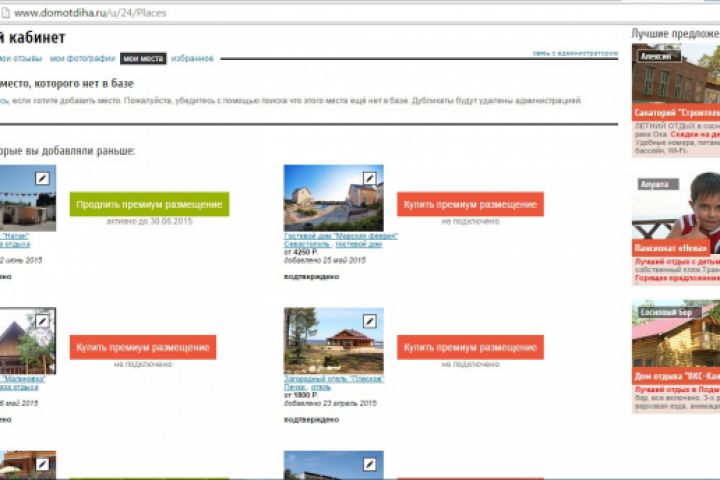
Task: Click the page icon in the address bar
Action: coord(5,13)
